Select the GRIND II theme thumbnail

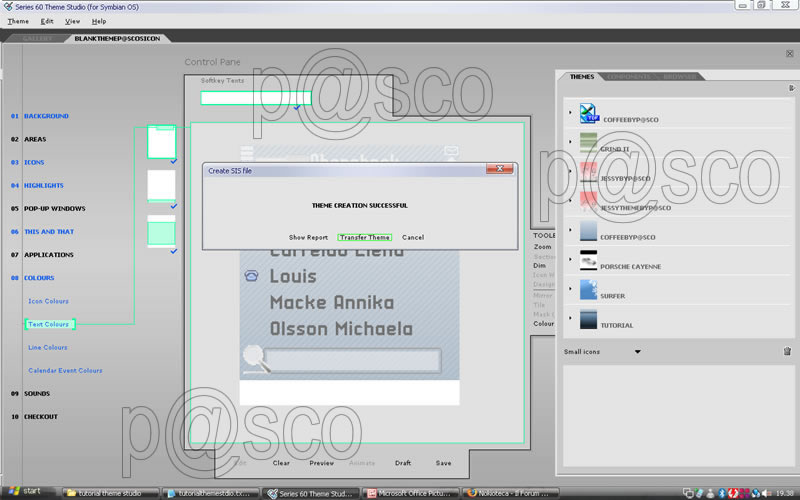(x=588, y=143)
